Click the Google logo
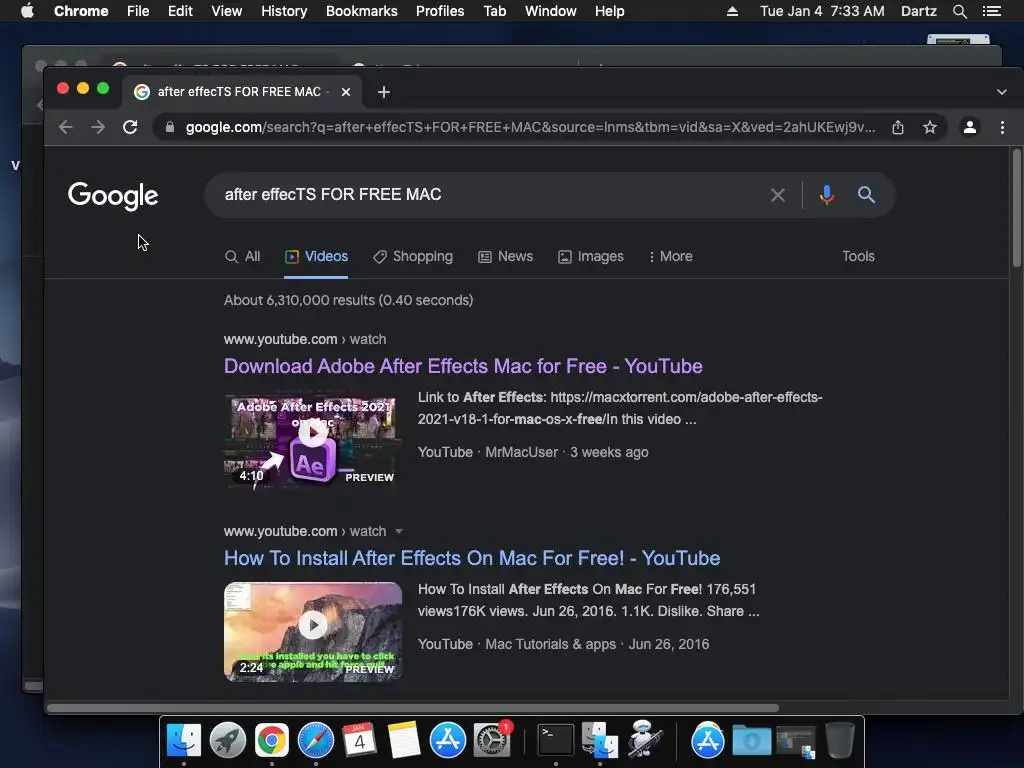The image size is (1024, 768). 113,195
